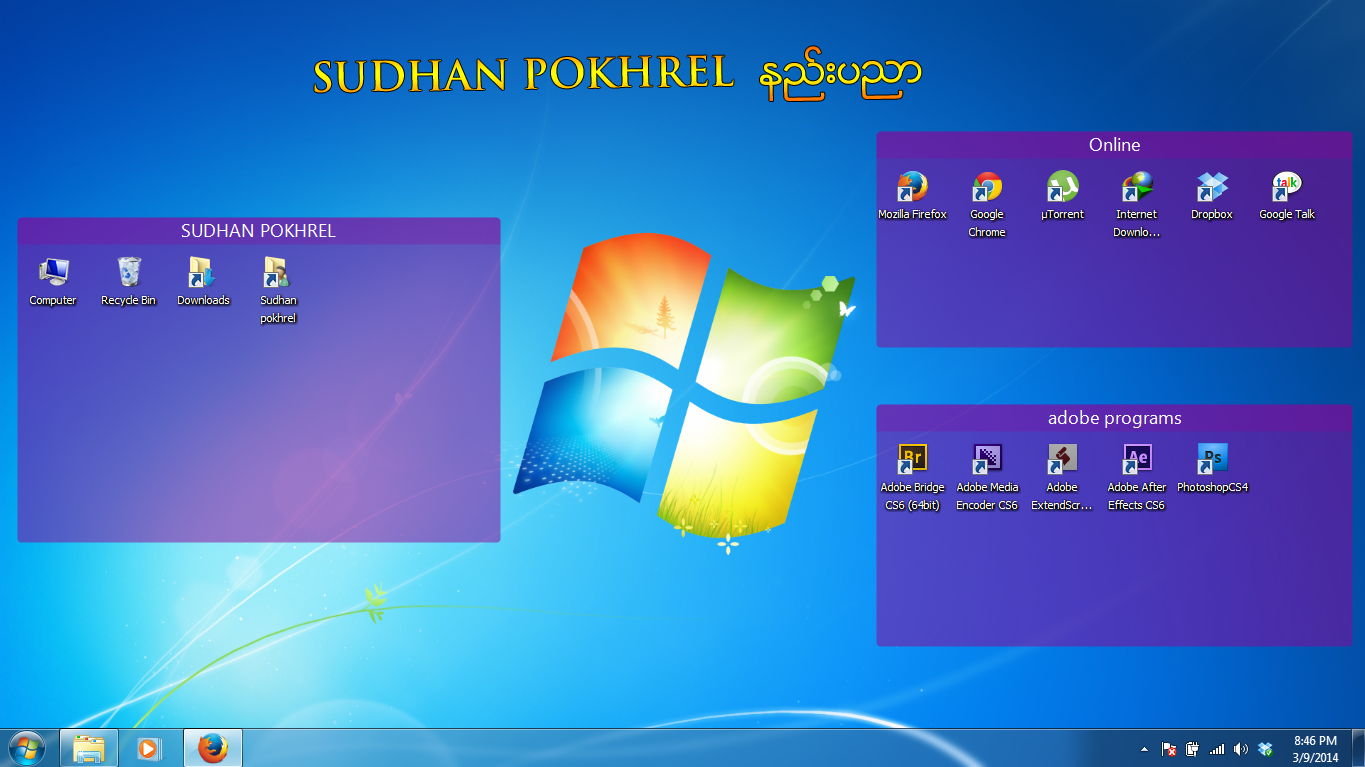Screen dimensions: 1365x767
Task: Select the Sudhan pokhrel user folder icon
Action: (278, 290)
